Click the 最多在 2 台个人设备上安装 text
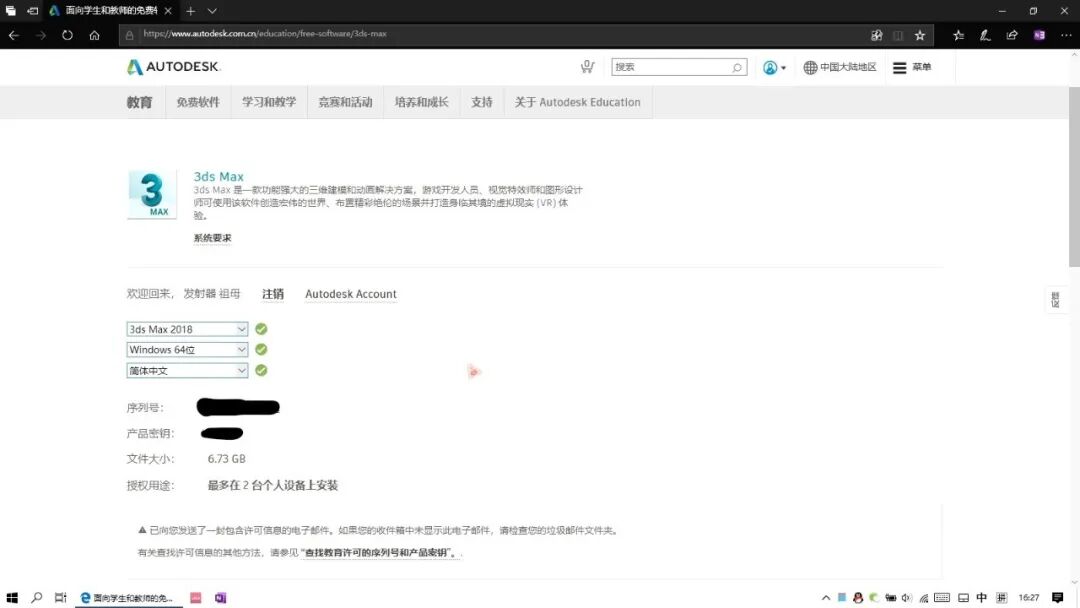The image size is (1080, 608). click(x=273, y=485)
